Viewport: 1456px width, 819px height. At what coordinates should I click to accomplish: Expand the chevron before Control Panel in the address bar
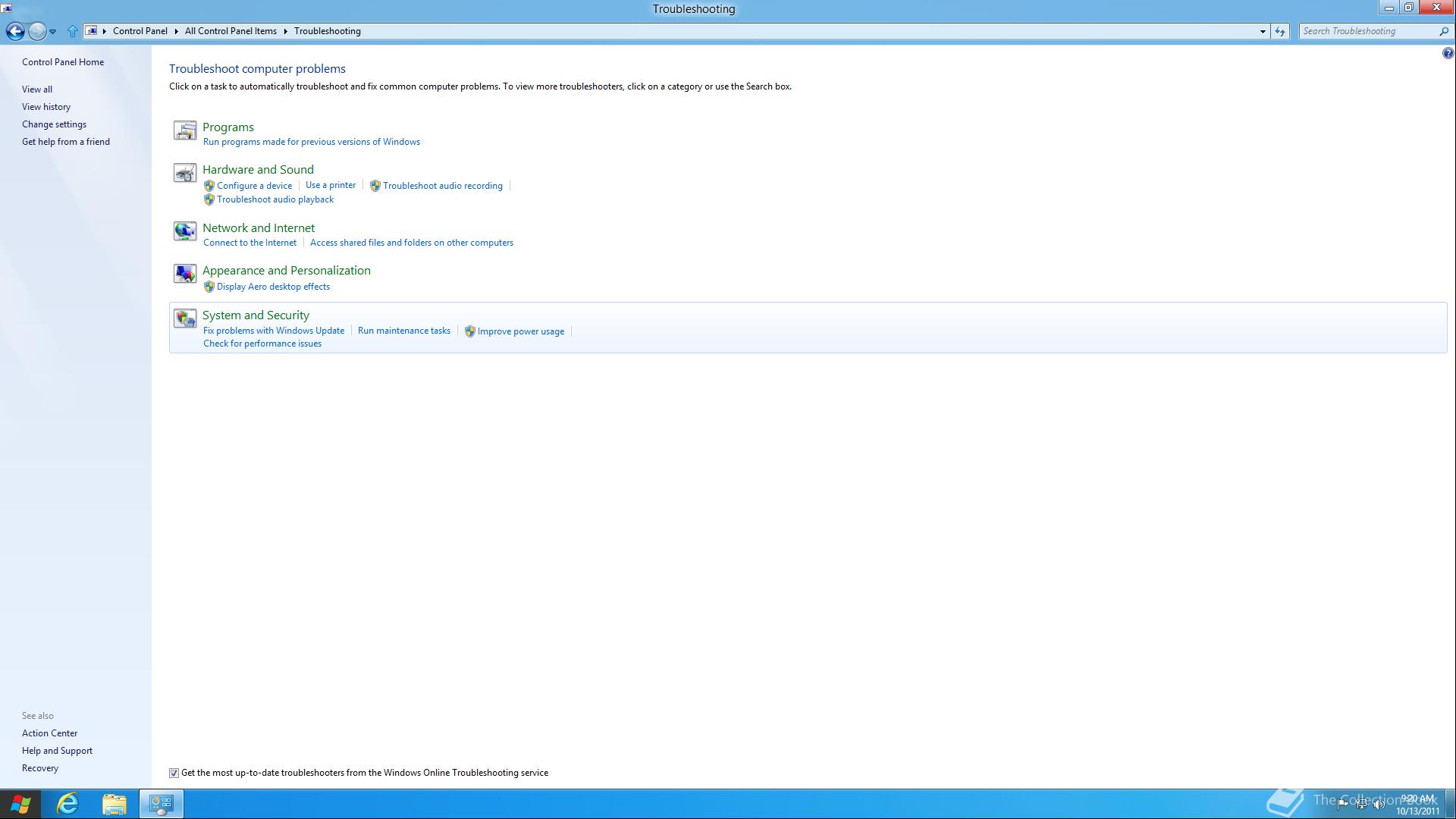(105, 31)
